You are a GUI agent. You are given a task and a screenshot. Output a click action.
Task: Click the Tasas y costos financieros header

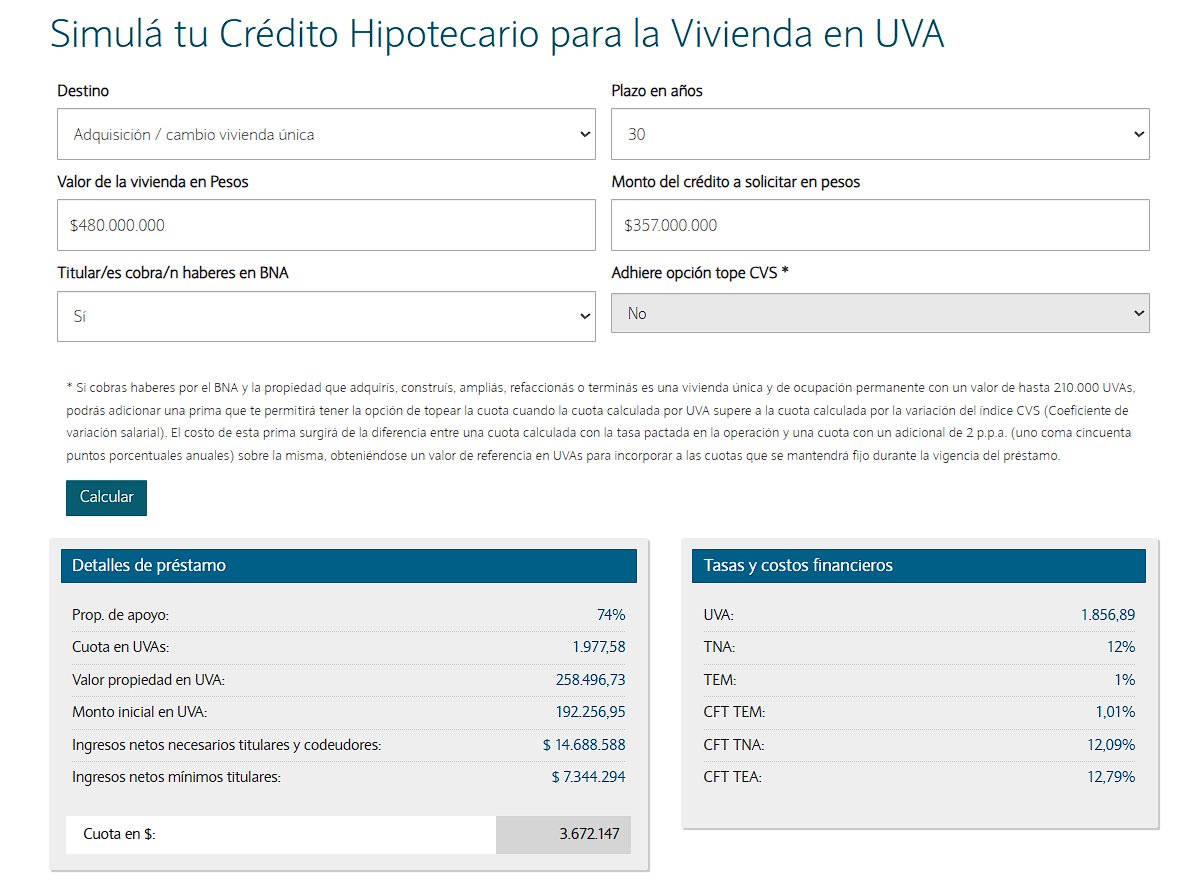[x=918, y=565]
